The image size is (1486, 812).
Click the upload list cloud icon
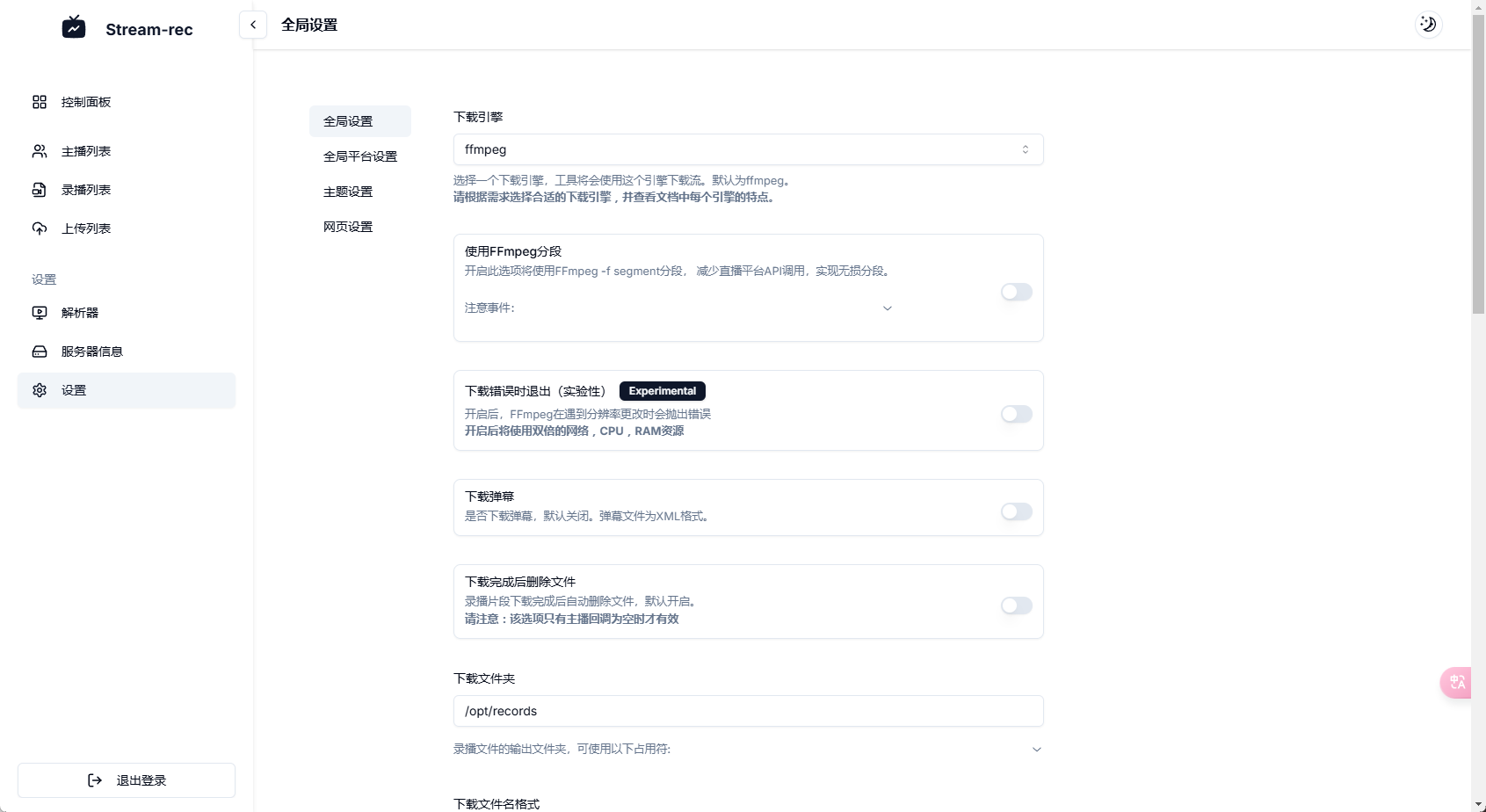[40, 228]
